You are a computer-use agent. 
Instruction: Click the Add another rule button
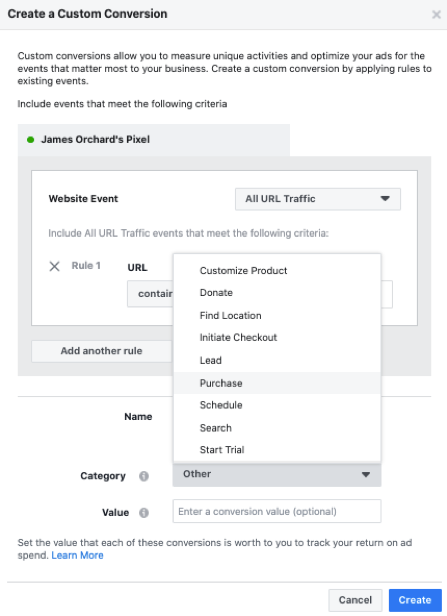tap(102, 351)
